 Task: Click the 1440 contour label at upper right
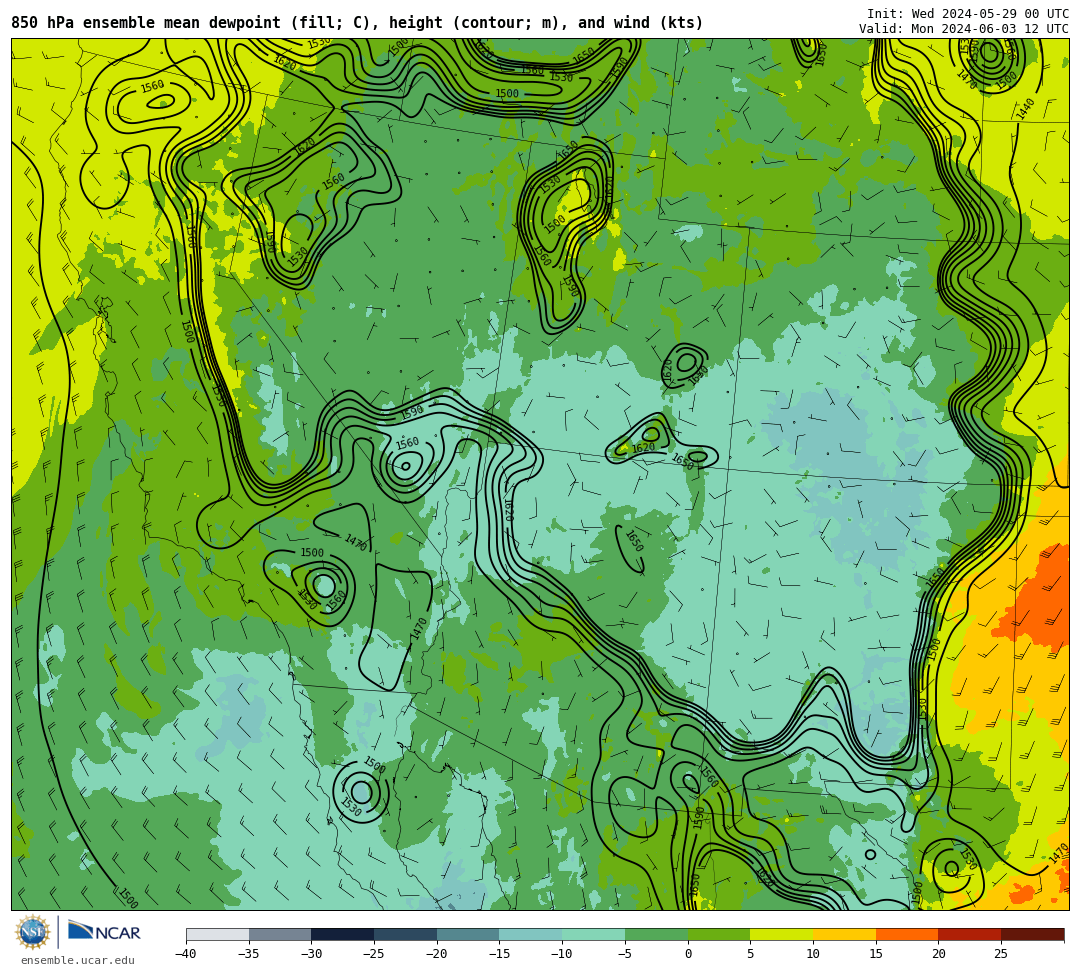tap(1025, 109)
